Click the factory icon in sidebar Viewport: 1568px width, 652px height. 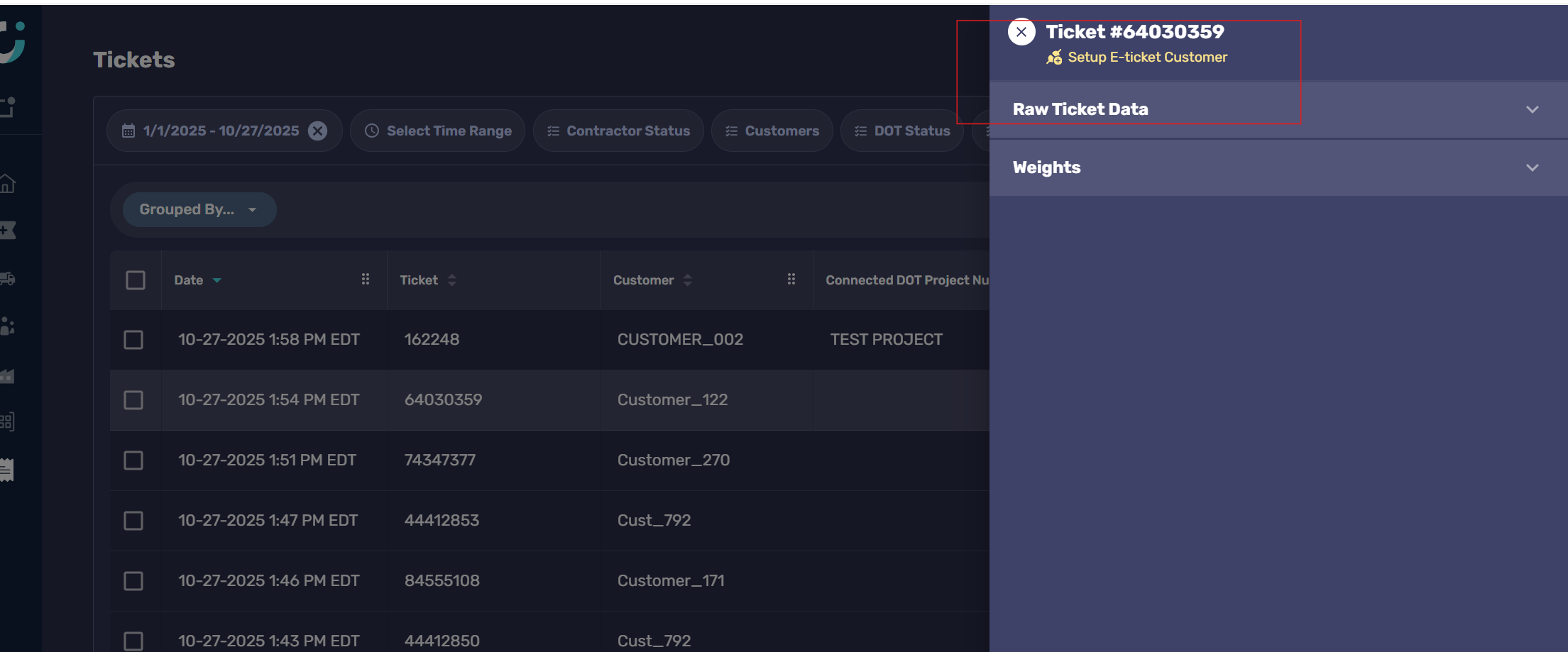coord(8,375)
